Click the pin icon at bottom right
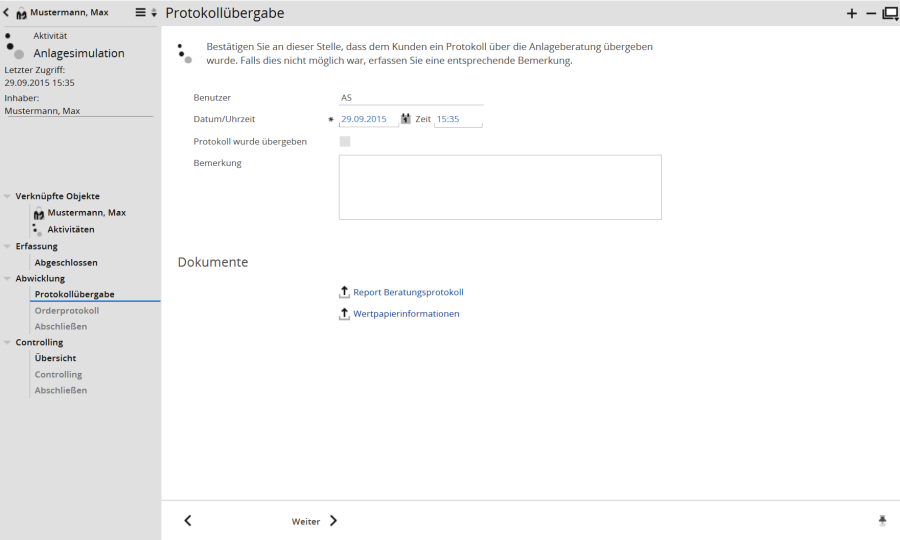Viewport: 900px width, 540px height. click(x=882, y=521)
